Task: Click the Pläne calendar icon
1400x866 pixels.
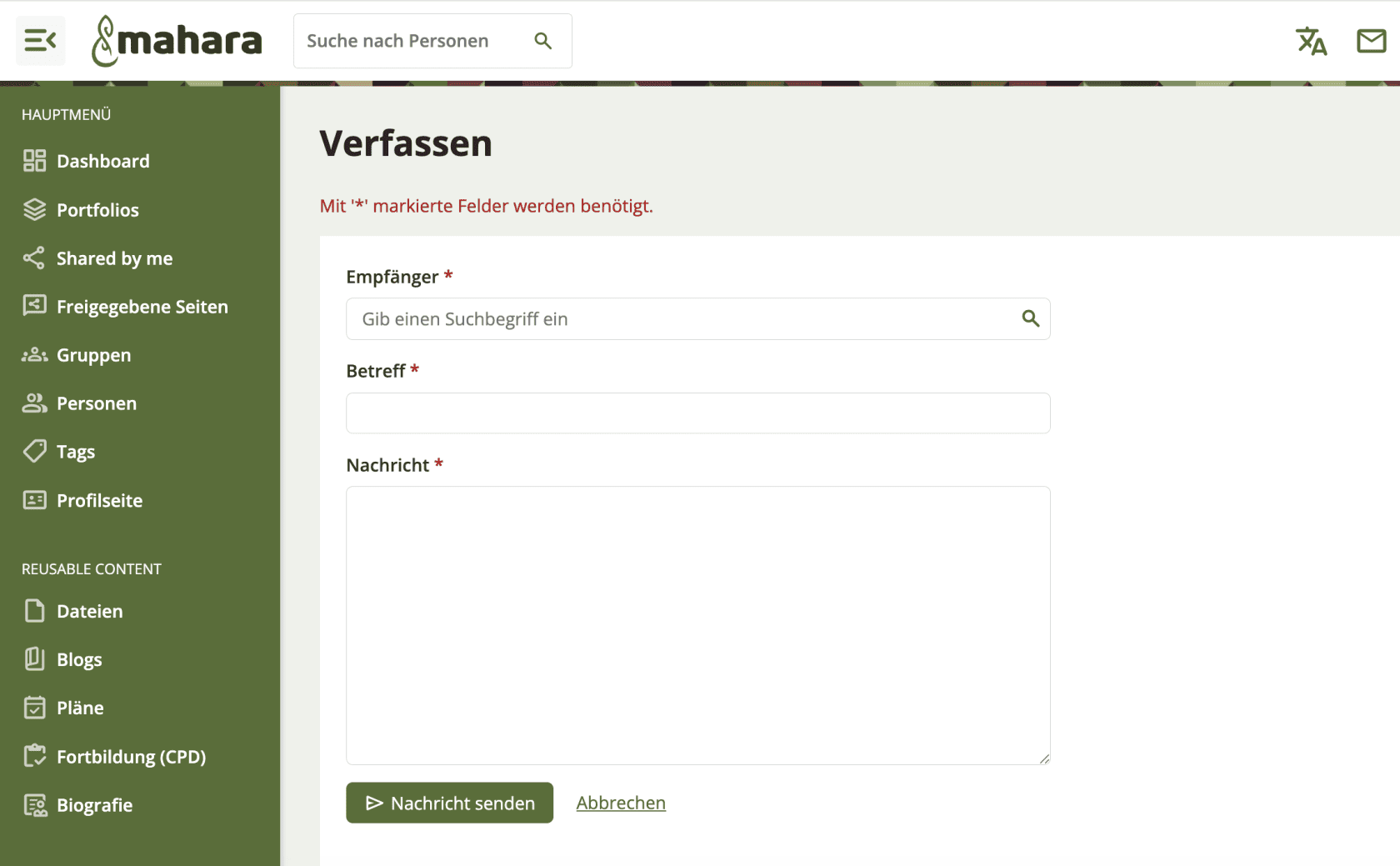Action: pyautogui.click(x=34, y=708)
